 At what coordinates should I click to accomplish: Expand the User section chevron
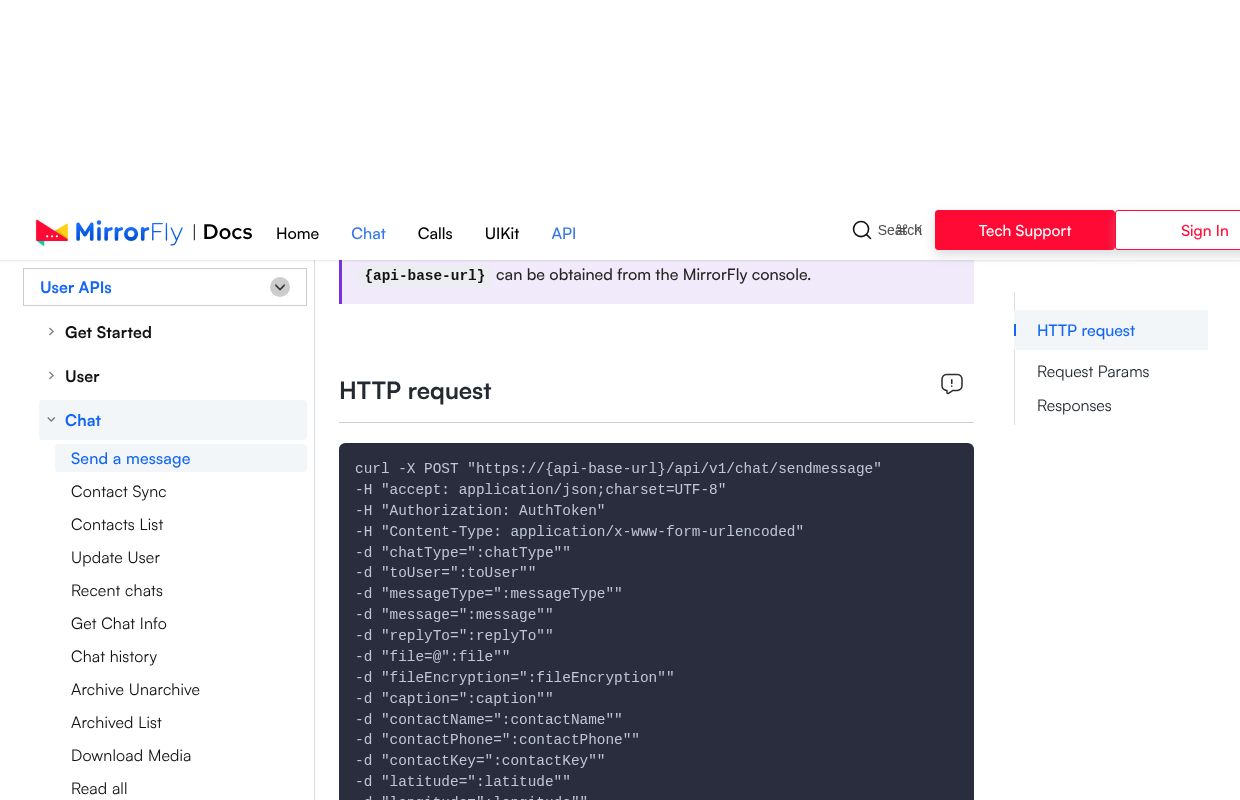(51, 376)
